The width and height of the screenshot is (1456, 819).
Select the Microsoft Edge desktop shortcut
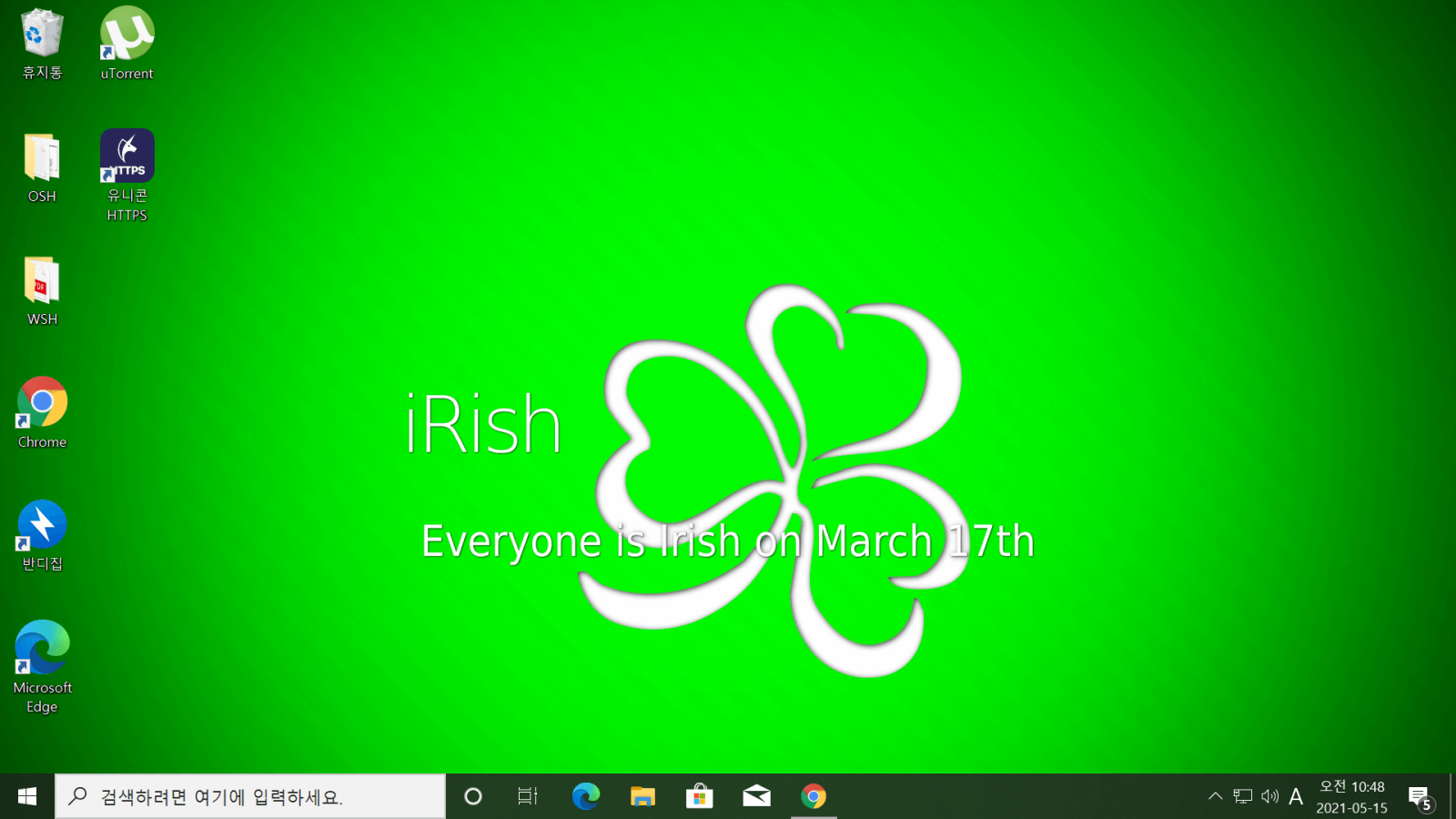(42, 667)
